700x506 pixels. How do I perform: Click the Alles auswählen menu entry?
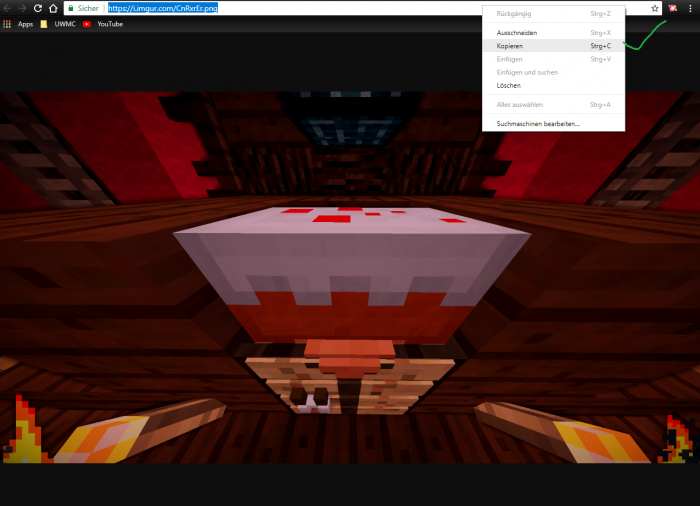coord(554,105)
